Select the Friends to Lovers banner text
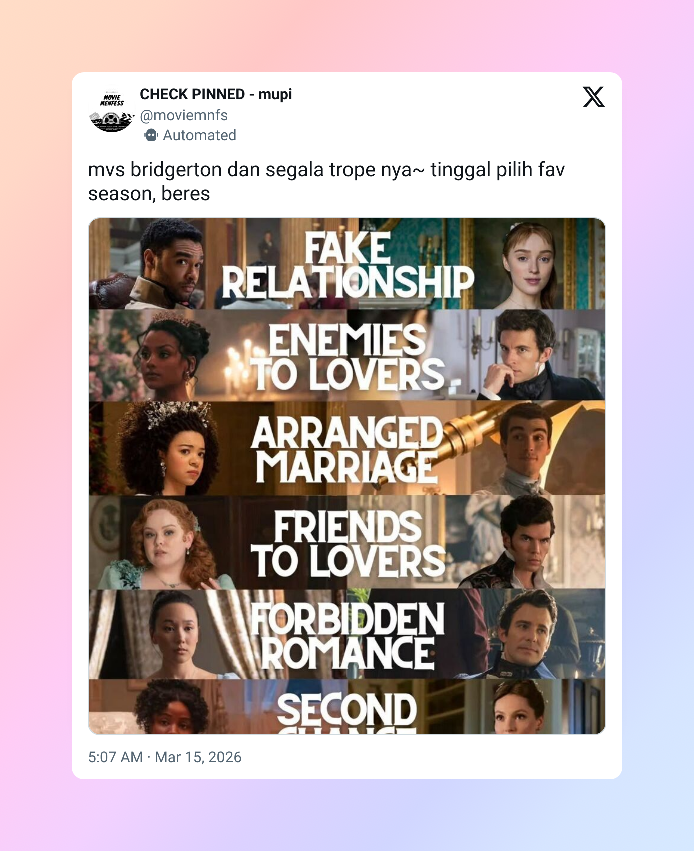This screenshot has width=694, height=851. (x=347, y=544)
